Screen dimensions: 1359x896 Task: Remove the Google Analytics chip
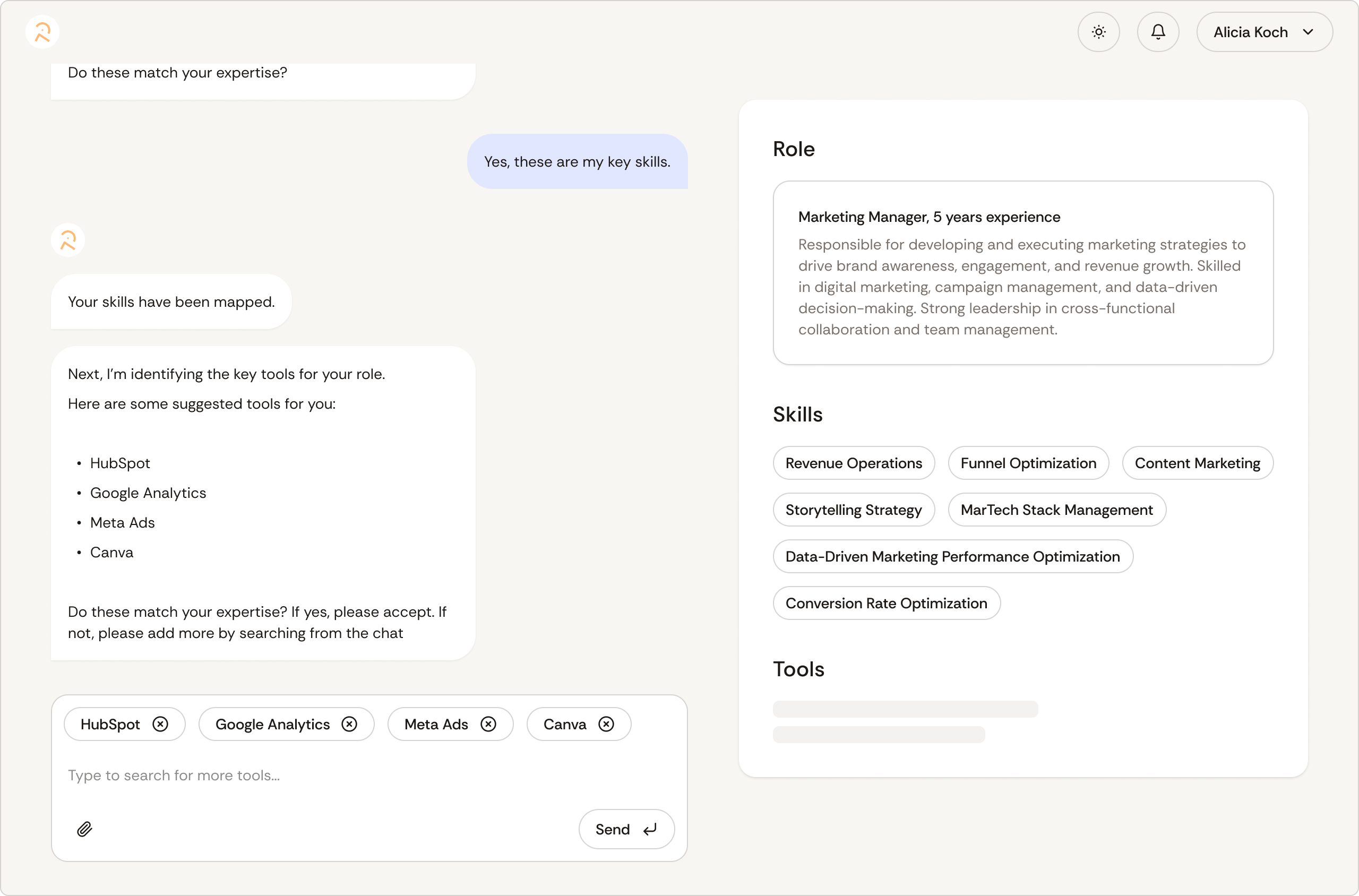coord(349,724)
